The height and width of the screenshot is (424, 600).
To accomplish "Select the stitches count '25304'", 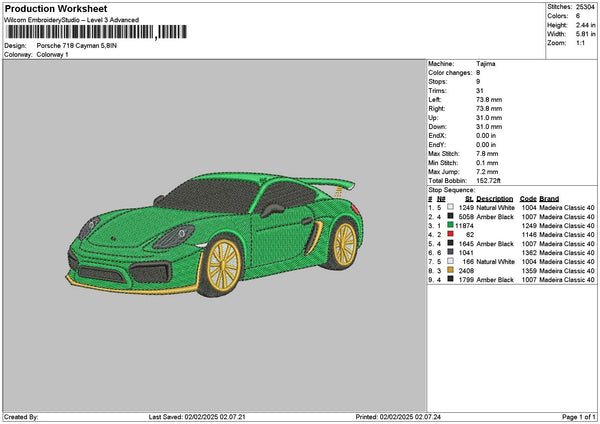I will point(585,7).
